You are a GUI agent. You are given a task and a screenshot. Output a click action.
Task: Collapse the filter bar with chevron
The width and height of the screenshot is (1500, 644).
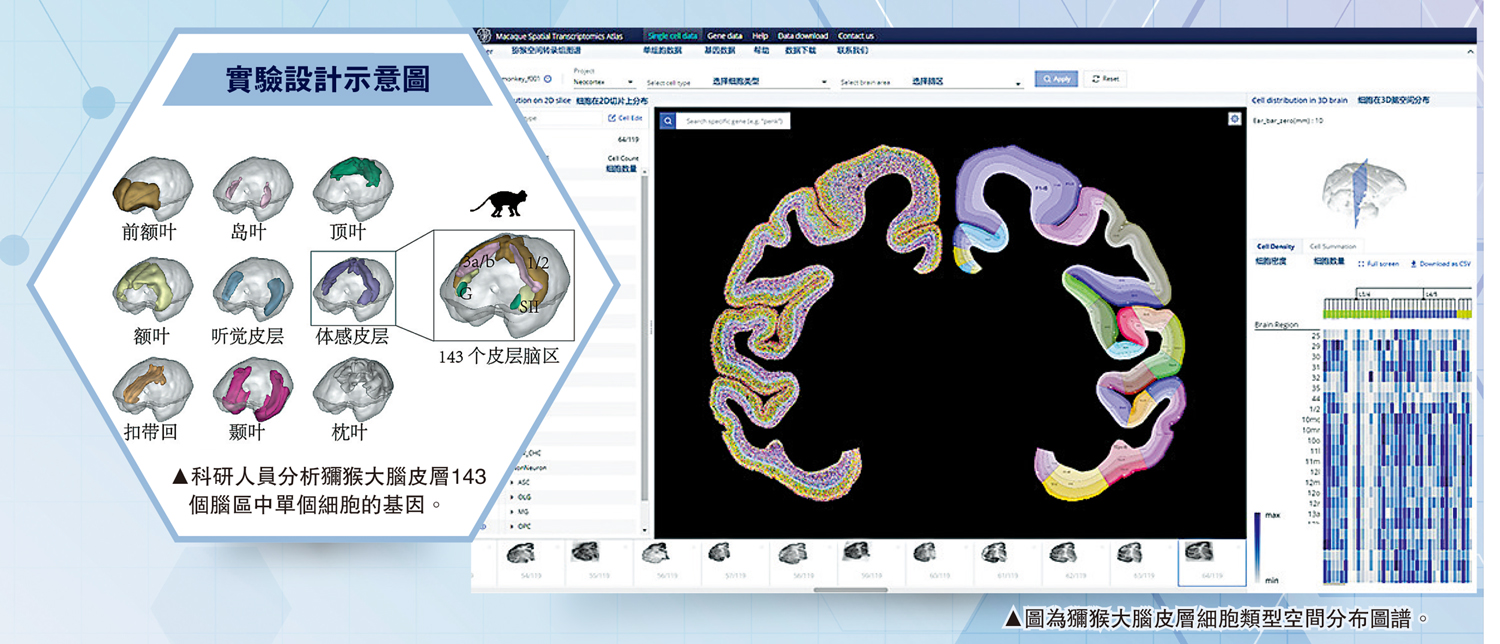1470,52
